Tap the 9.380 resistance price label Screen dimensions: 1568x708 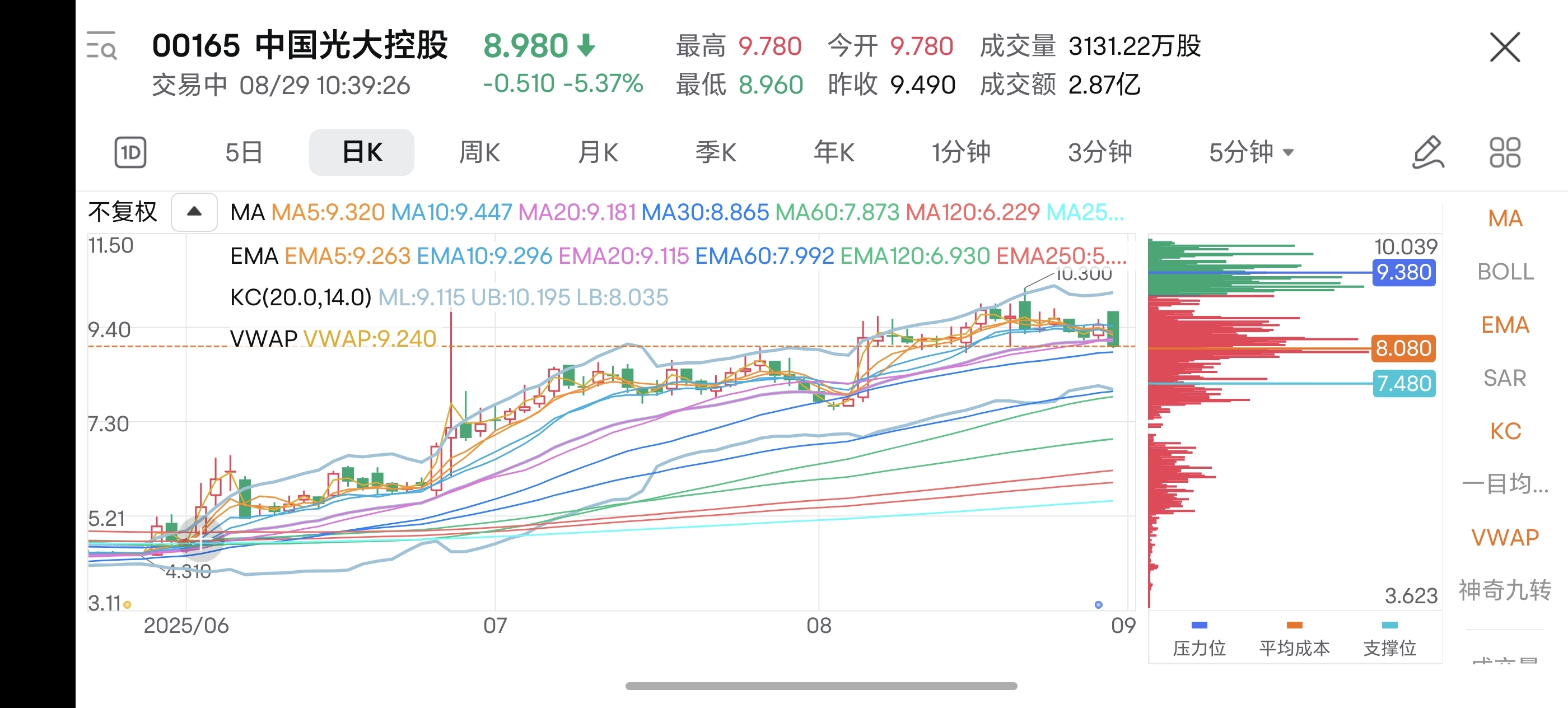[x=1404, y=272]
